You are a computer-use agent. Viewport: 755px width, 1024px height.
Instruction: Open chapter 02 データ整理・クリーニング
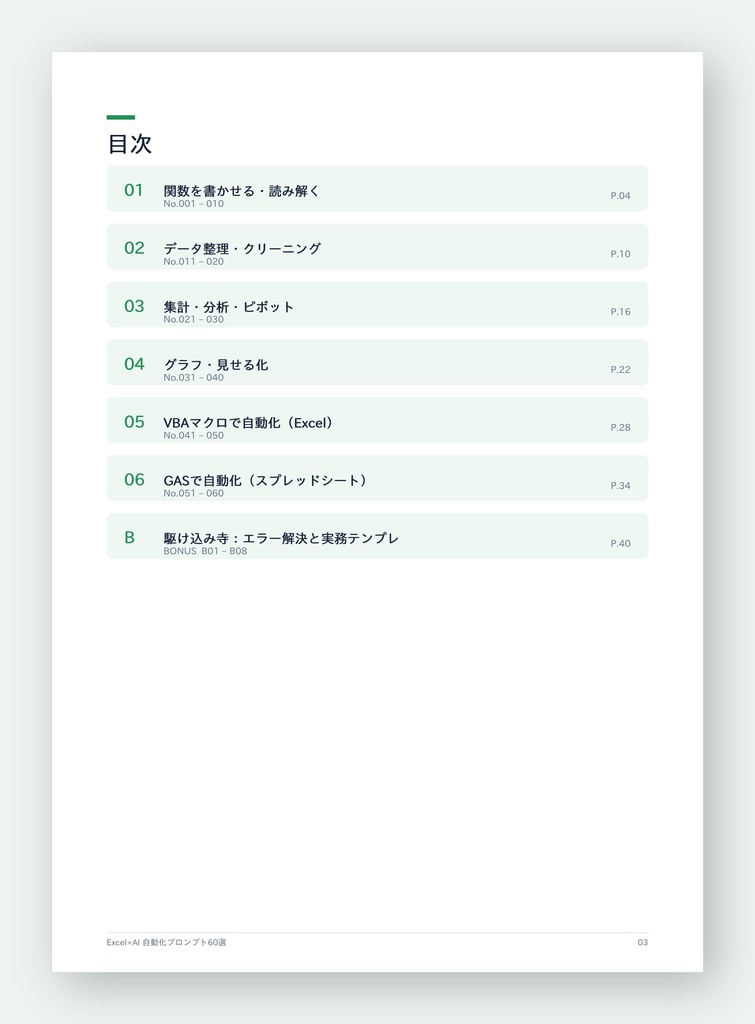[377, 247]
